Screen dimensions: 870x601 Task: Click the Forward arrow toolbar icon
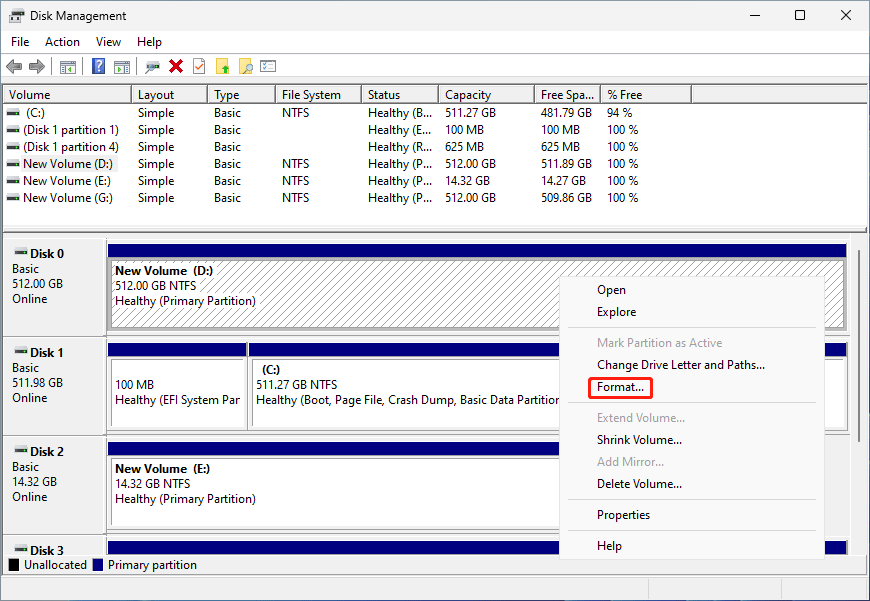click(37, 66)
